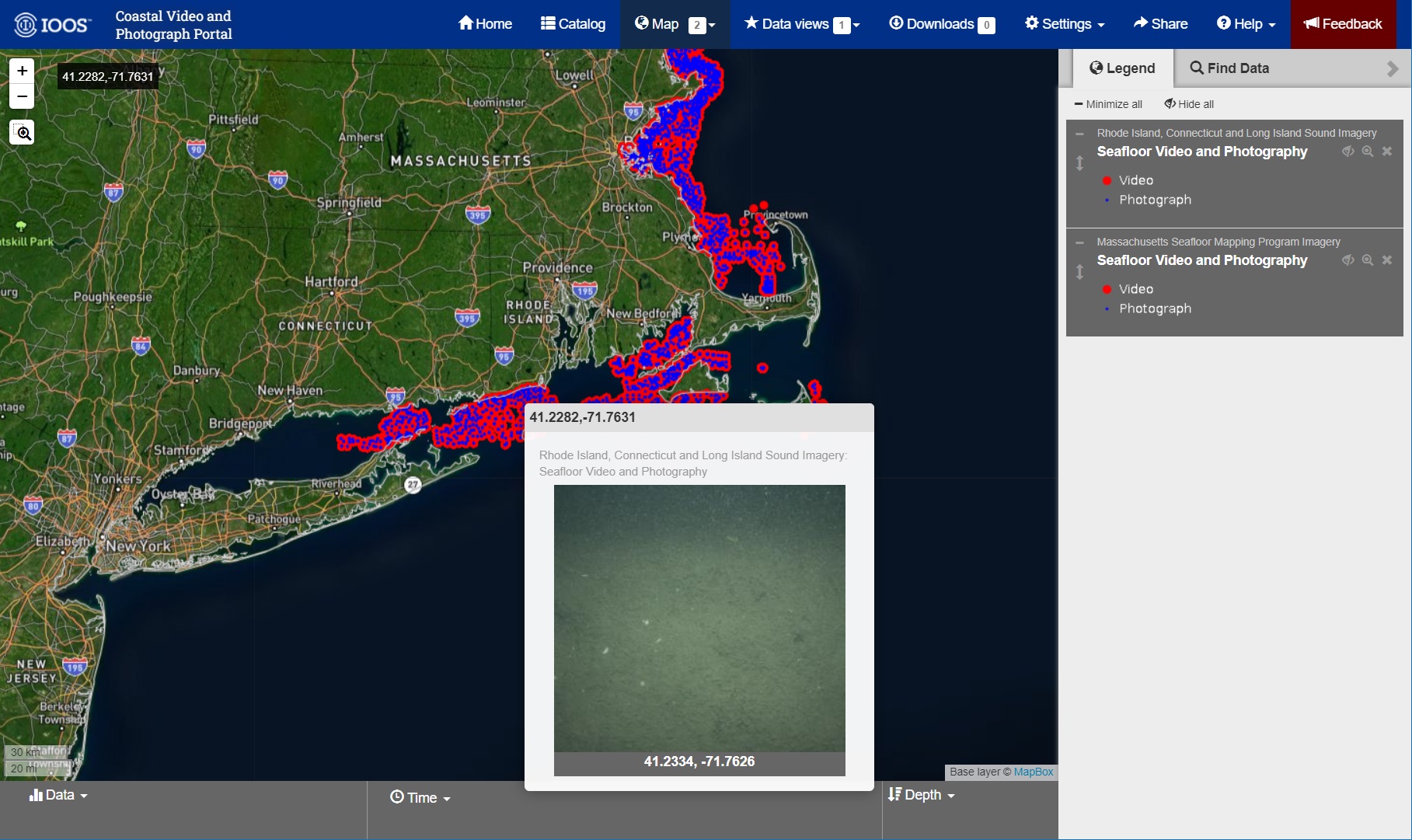The image size is (1412, 840).
Task: Click the red Feedback button
Action: coord(1343,24)
